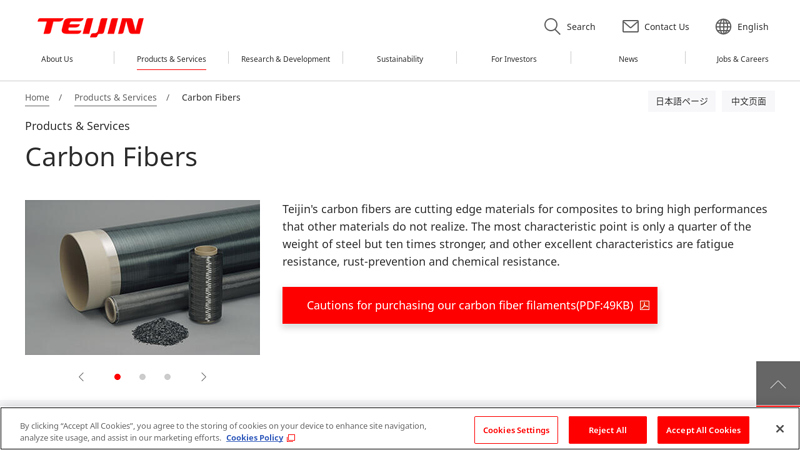Close the cookie banner with X
The height and width of the screenshot is (450, 800).
(780, 429)
